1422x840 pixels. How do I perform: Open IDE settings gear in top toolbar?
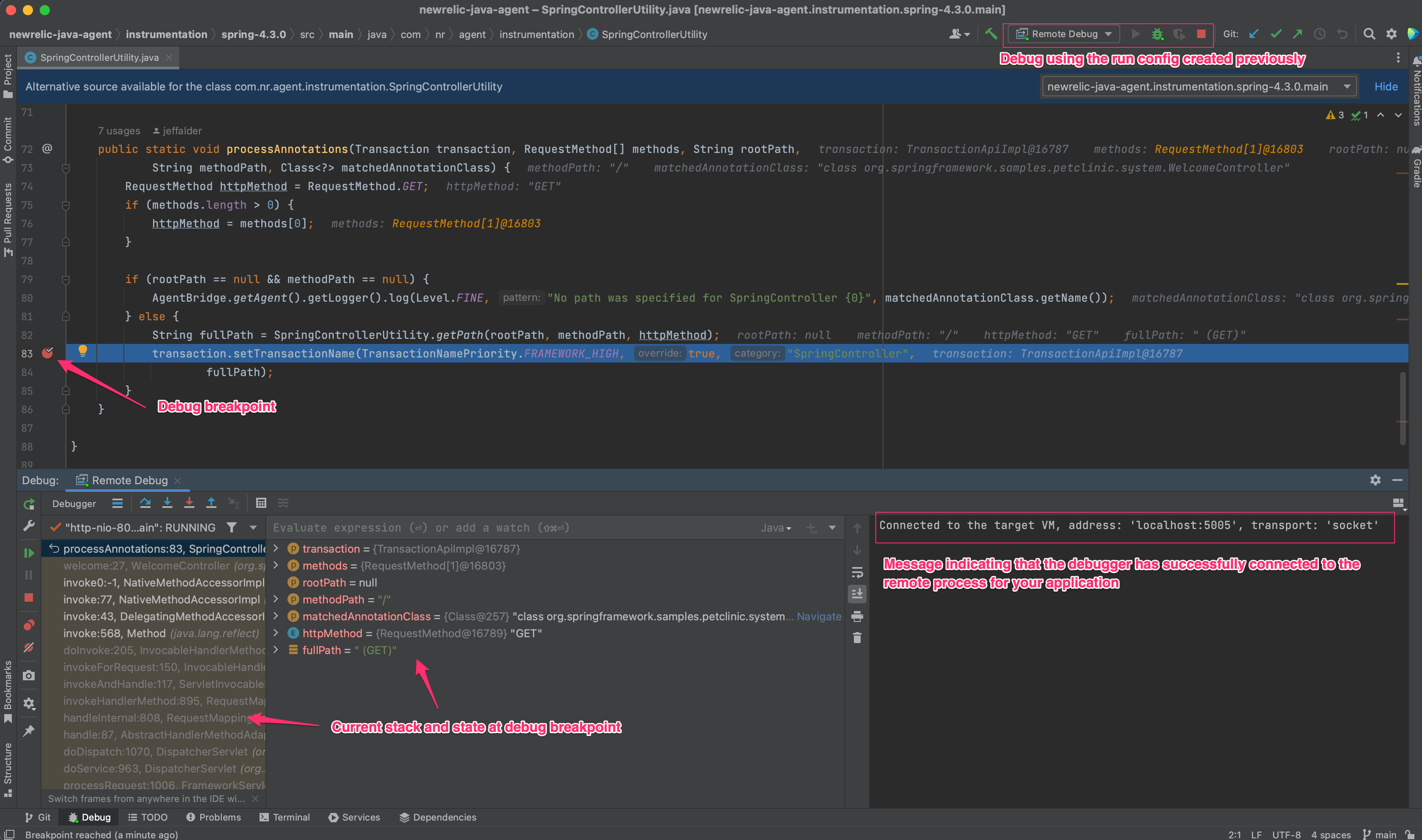[1392, 34]
